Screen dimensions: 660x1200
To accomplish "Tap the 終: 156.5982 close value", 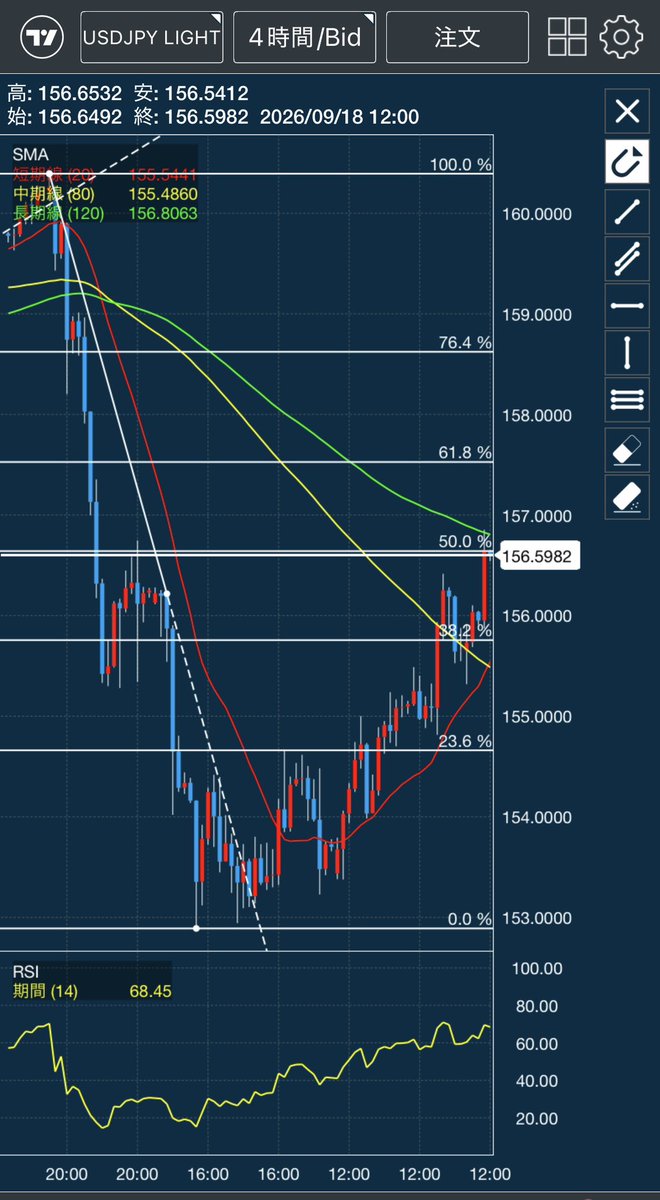I will tap(192, 117).
